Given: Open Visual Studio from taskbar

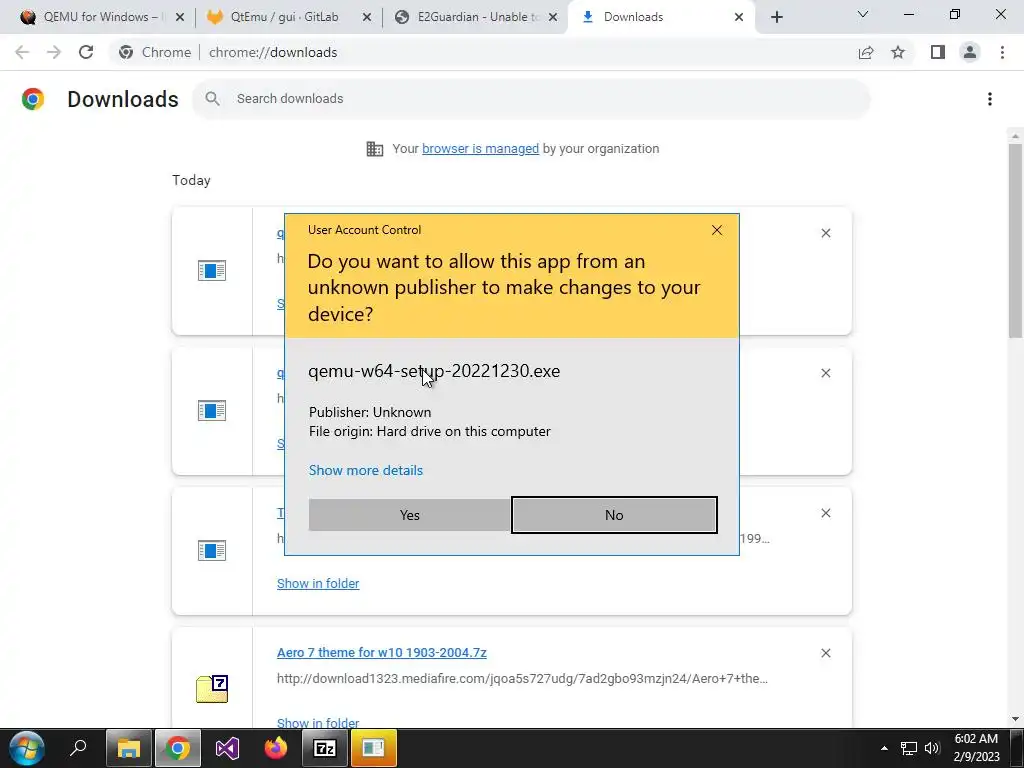Looking at the screenshot, I should (x=227, y=748).
